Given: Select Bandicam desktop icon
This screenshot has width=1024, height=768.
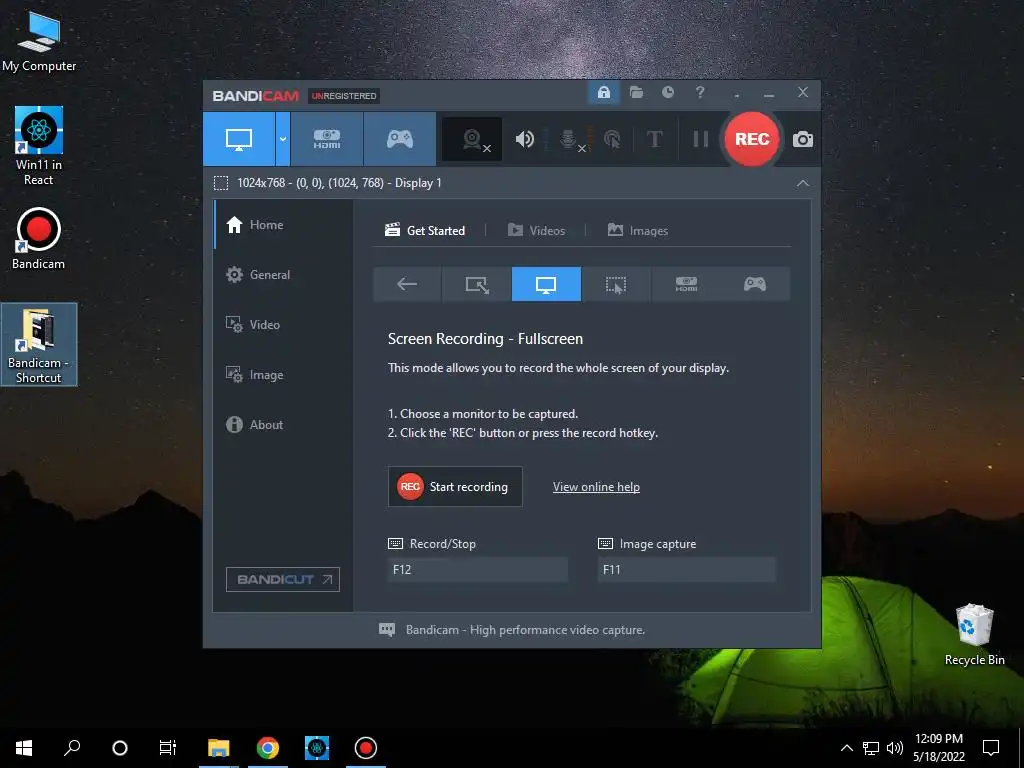Looking at the screenshot, I should pyautogui.click(x=39, y=239).
